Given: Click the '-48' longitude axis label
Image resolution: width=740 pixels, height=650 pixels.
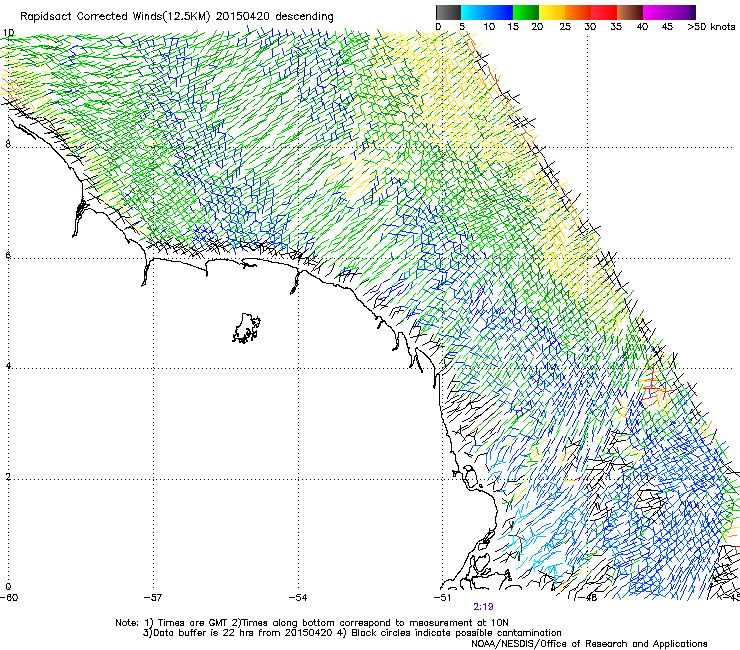Looking at the screenshot, I should [x=588, y=598].
